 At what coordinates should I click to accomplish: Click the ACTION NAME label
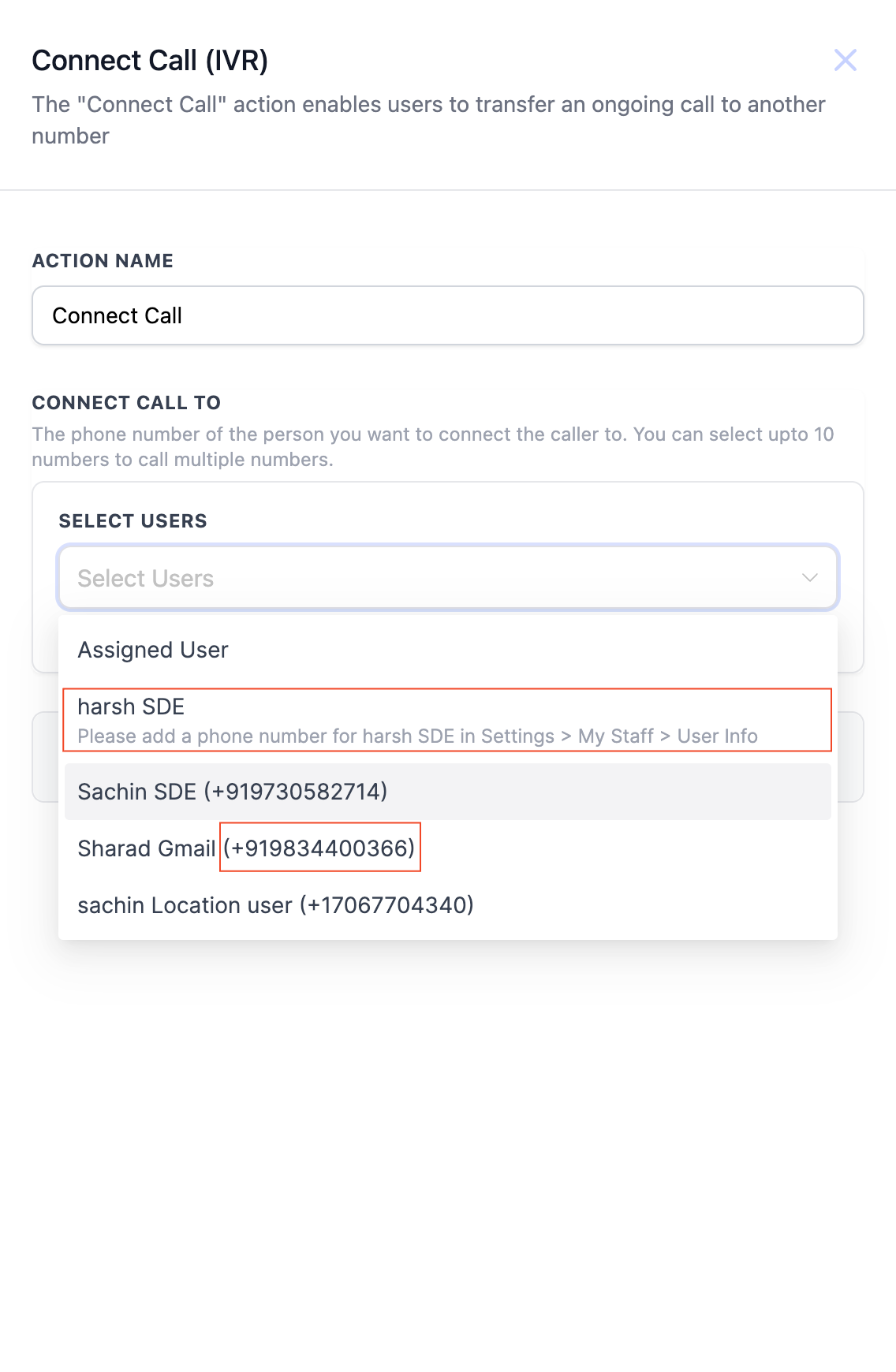103,261
